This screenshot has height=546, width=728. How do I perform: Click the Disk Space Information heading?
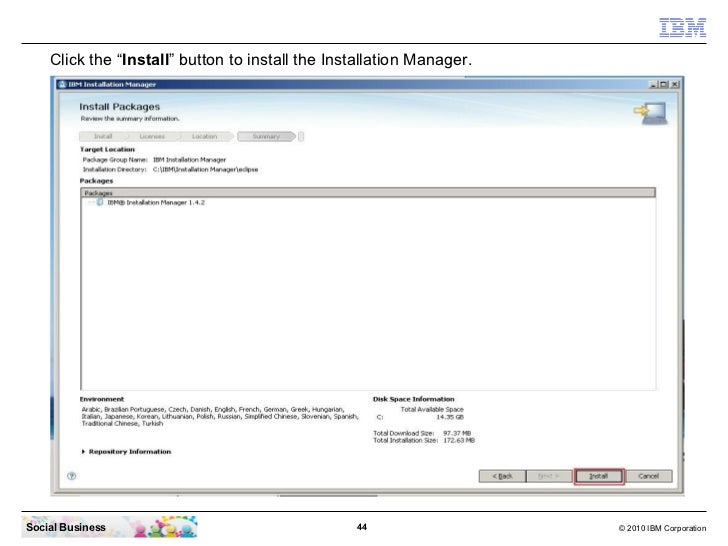tap(414, 399)
